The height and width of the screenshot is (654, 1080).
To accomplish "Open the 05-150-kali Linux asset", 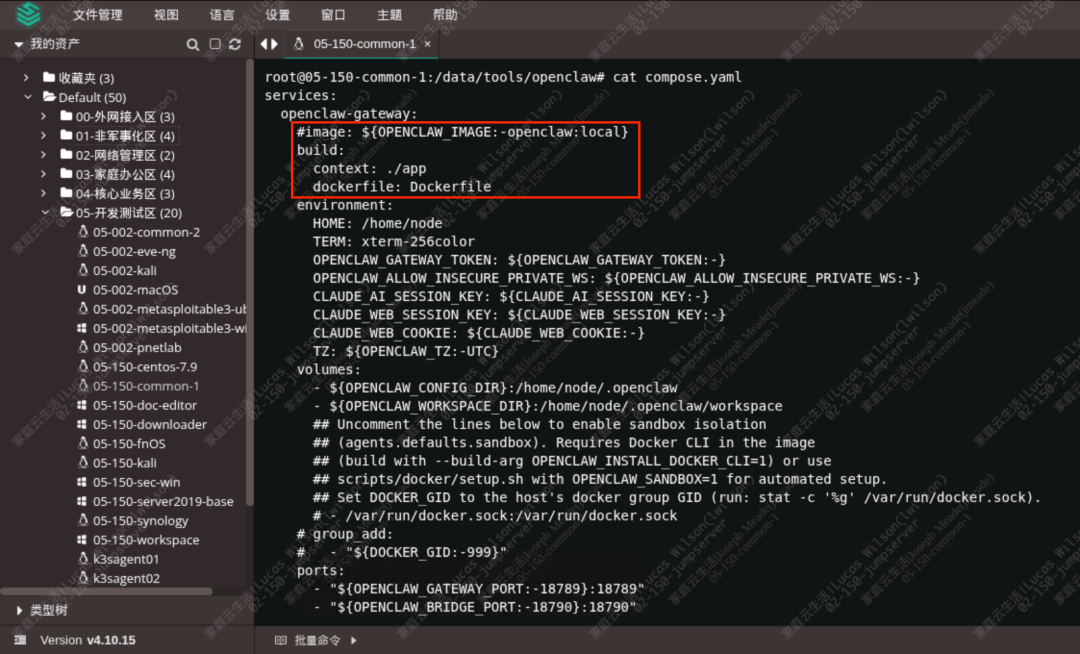I will (124, 463).
